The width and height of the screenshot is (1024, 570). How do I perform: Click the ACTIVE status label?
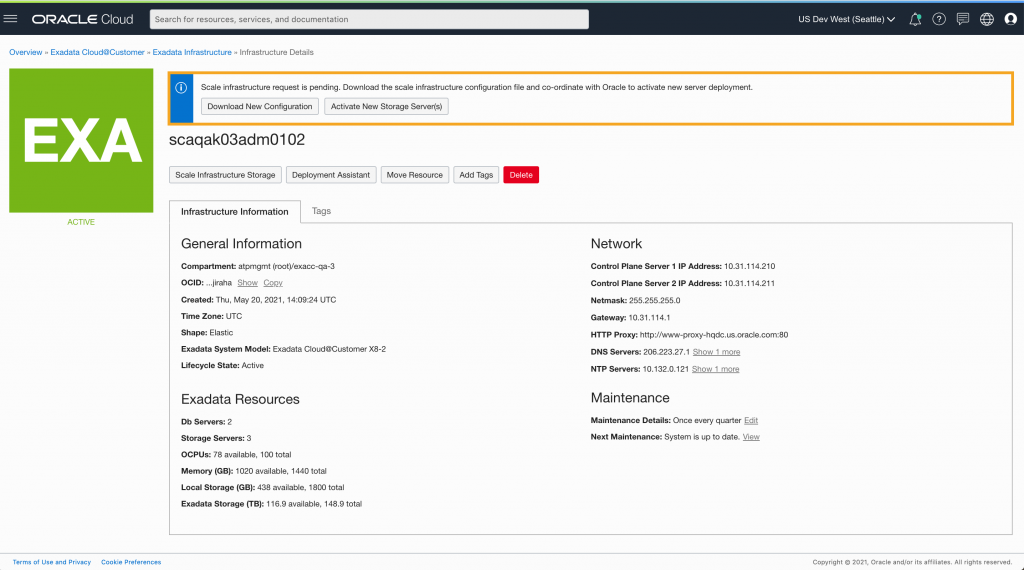pyautogui.click(x=81, y=222)
